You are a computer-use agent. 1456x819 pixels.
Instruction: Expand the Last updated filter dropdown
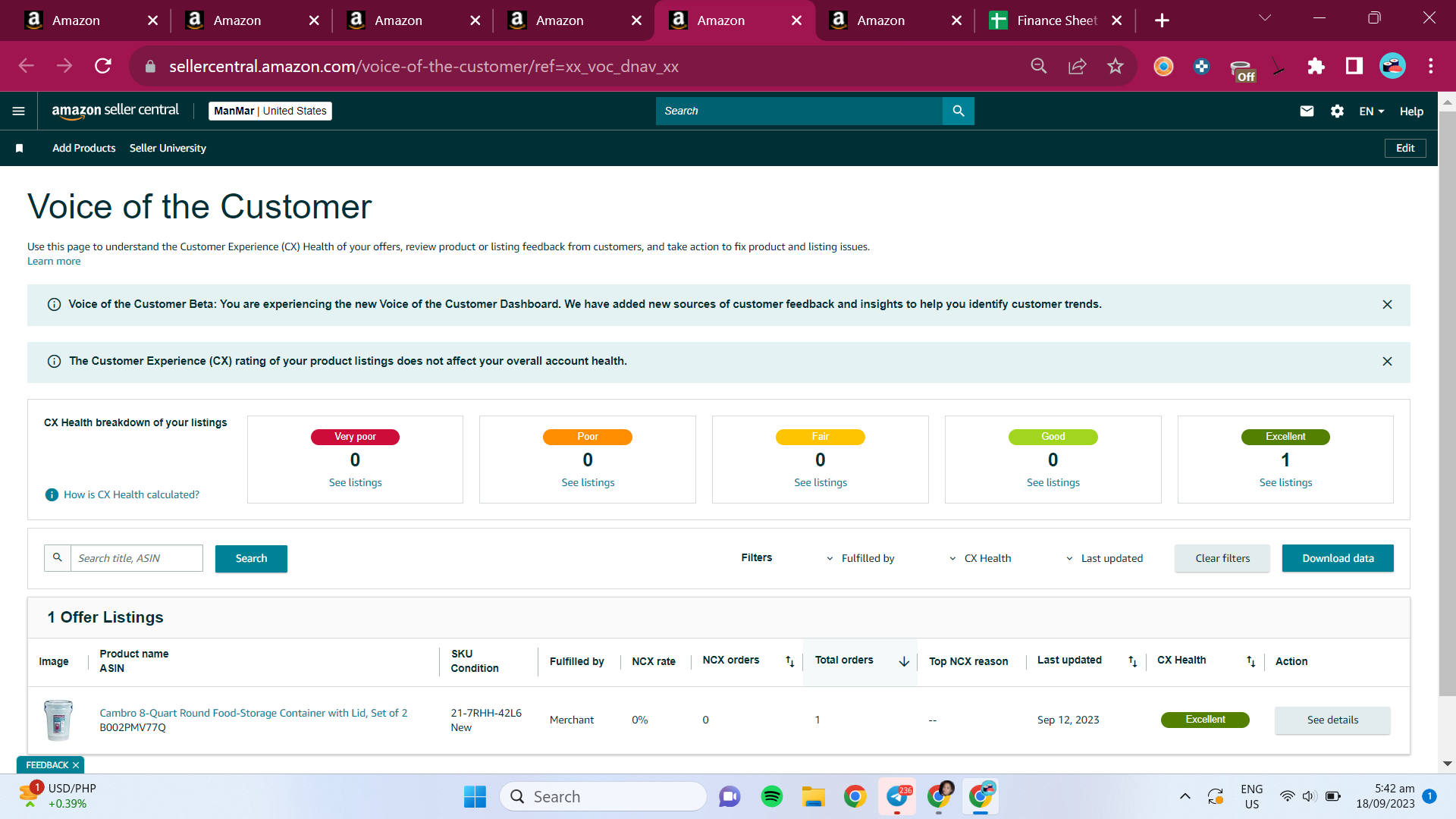[x=1104, y=559]
